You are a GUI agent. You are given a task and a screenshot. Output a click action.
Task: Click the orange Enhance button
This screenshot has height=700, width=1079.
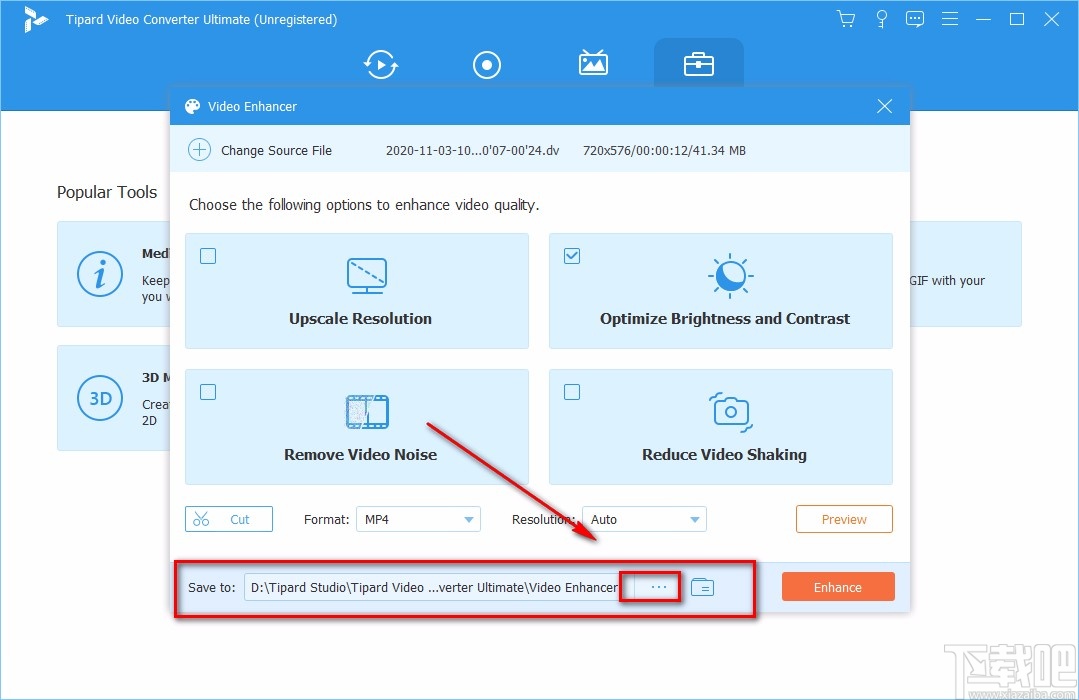click(x=837, y=587)
